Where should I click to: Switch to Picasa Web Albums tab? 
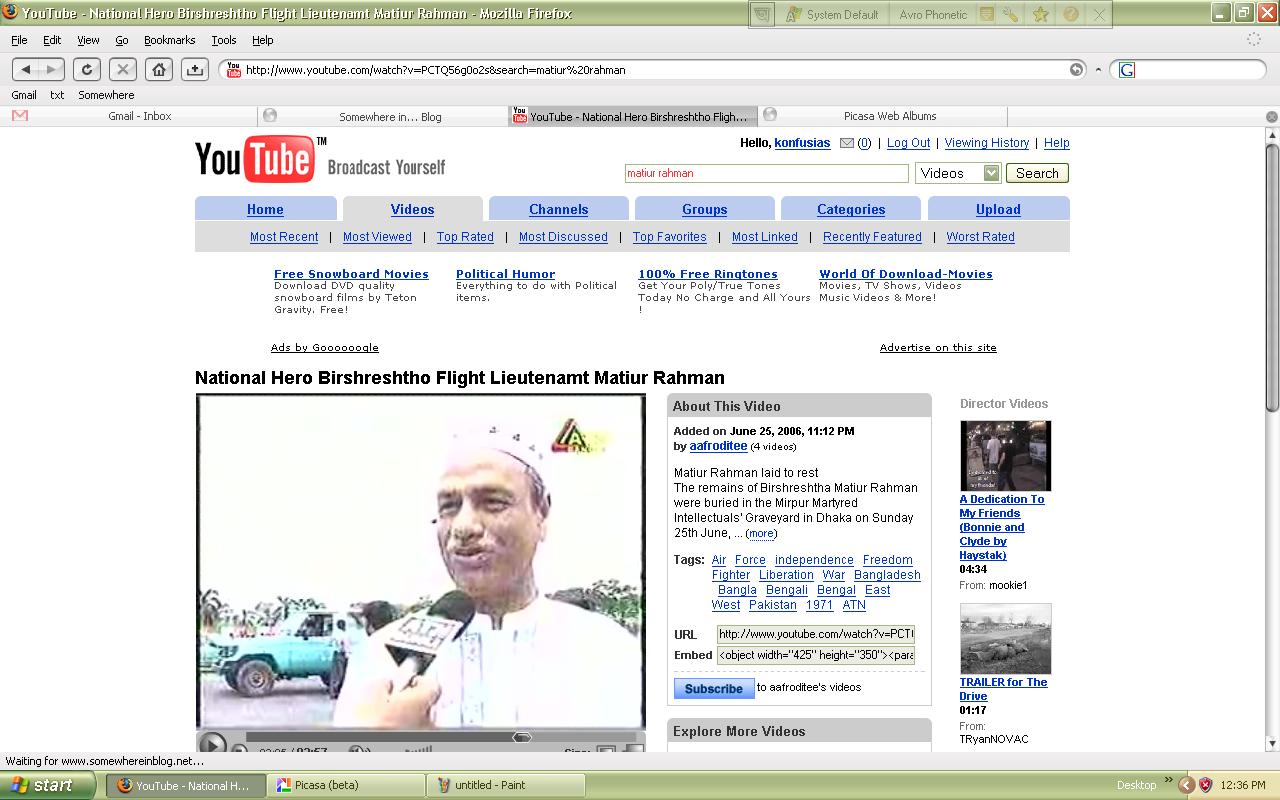882,116
